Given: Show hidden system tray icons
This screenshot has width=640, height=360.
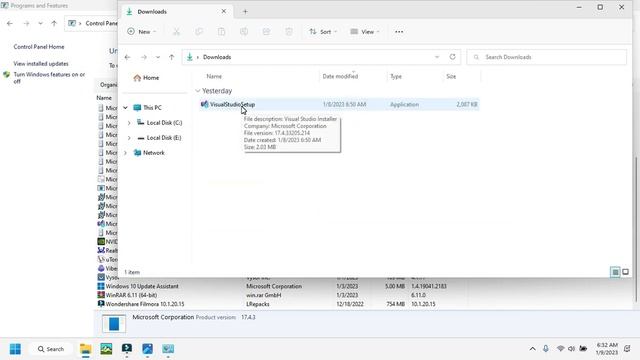Looking at the screenshot, I should pos(532,349).
